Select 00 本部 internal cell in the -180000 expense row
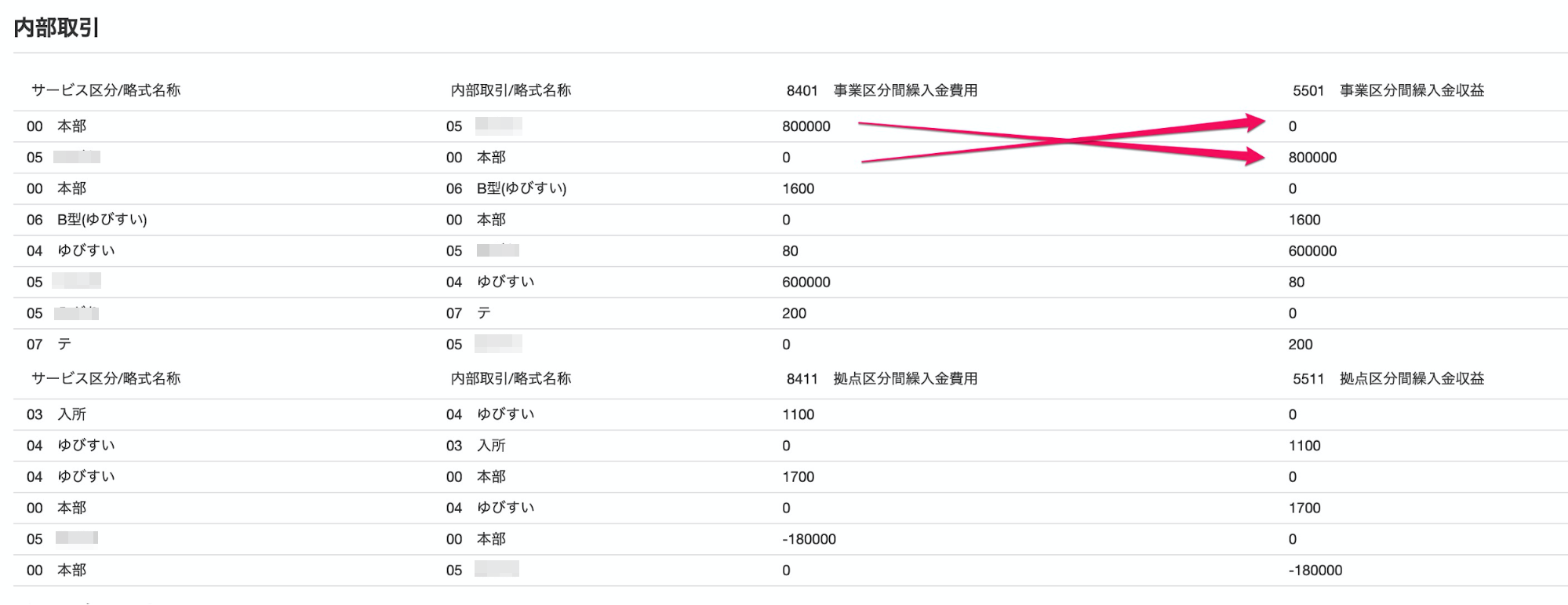 tap(476, 539)
